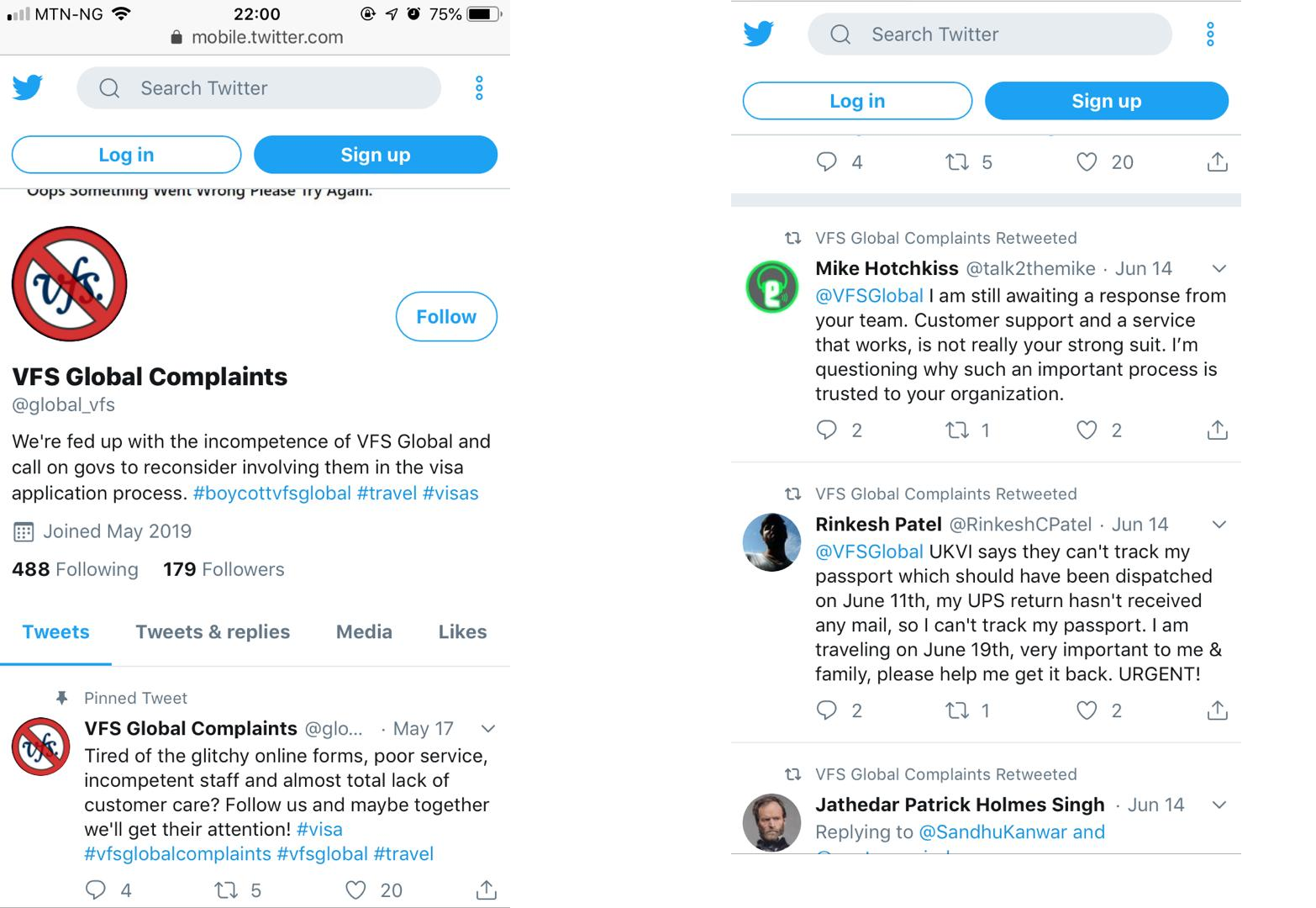
Task: Reply to Rinkesh Patel's tweet
Action: [827, 711]
